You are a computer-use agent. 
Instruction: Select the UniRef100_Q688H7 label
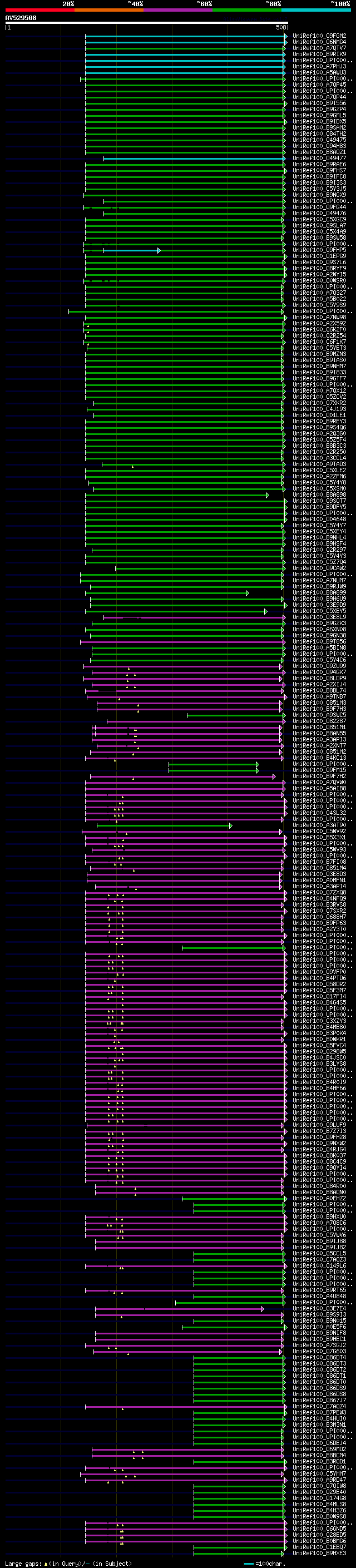[x=319, y=917]
